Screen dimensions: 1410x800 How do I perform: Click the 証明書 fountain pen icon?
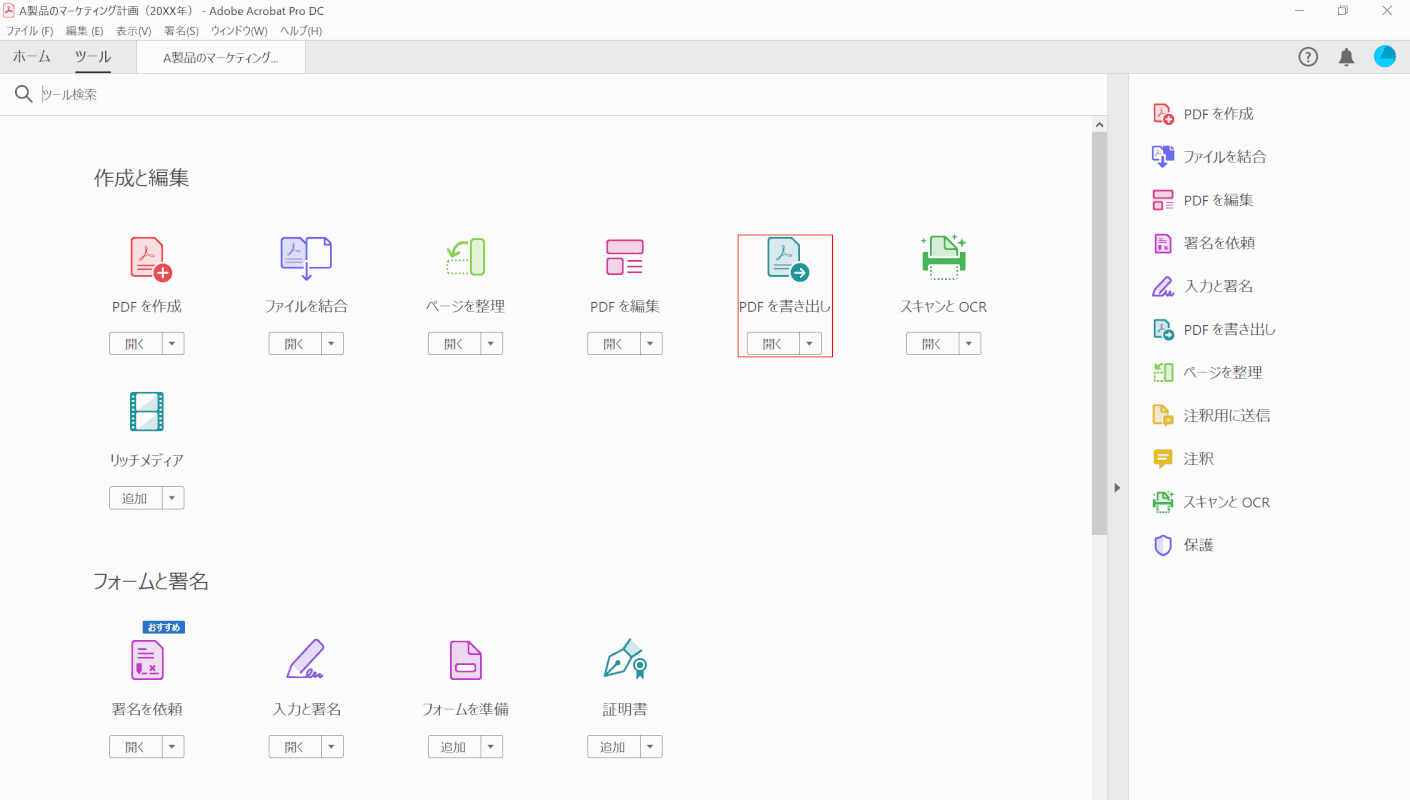626,659
